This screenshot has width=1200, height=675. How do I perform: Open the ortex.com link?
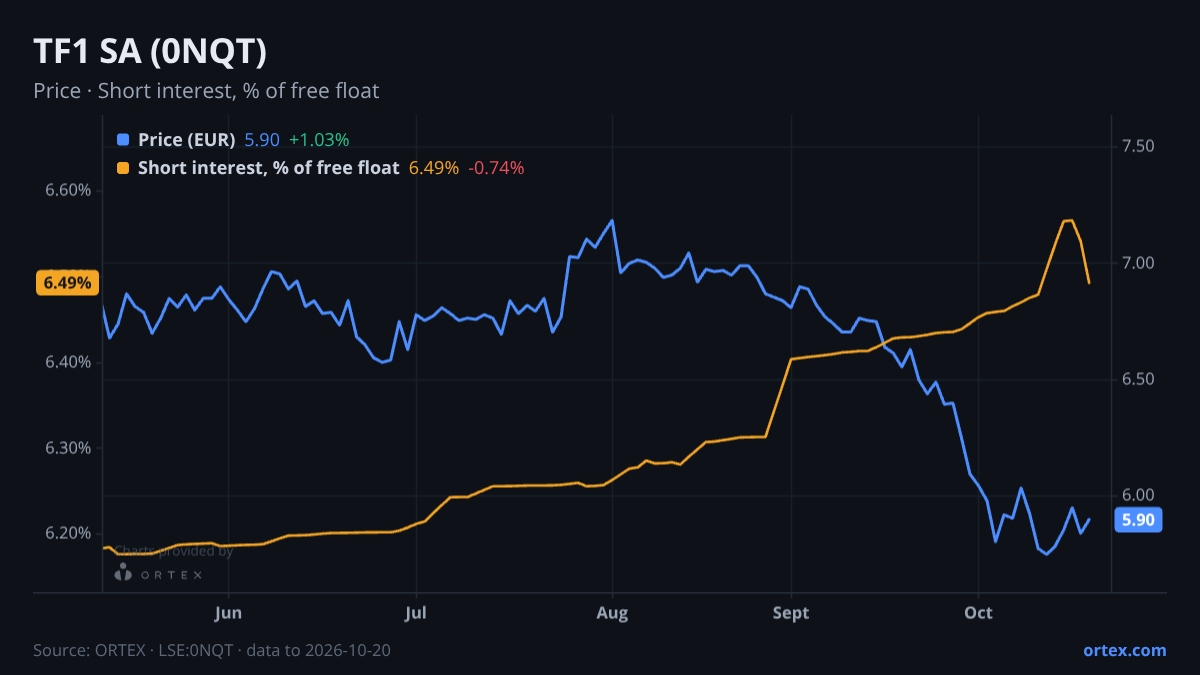coord(1124,650)
